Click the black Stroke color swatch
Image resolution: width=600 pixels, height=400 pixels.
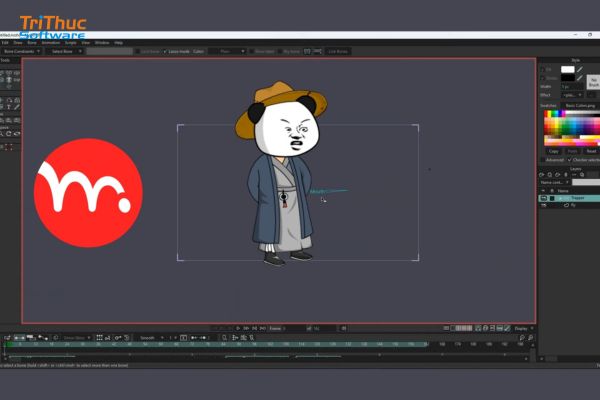tap(567, 78)
